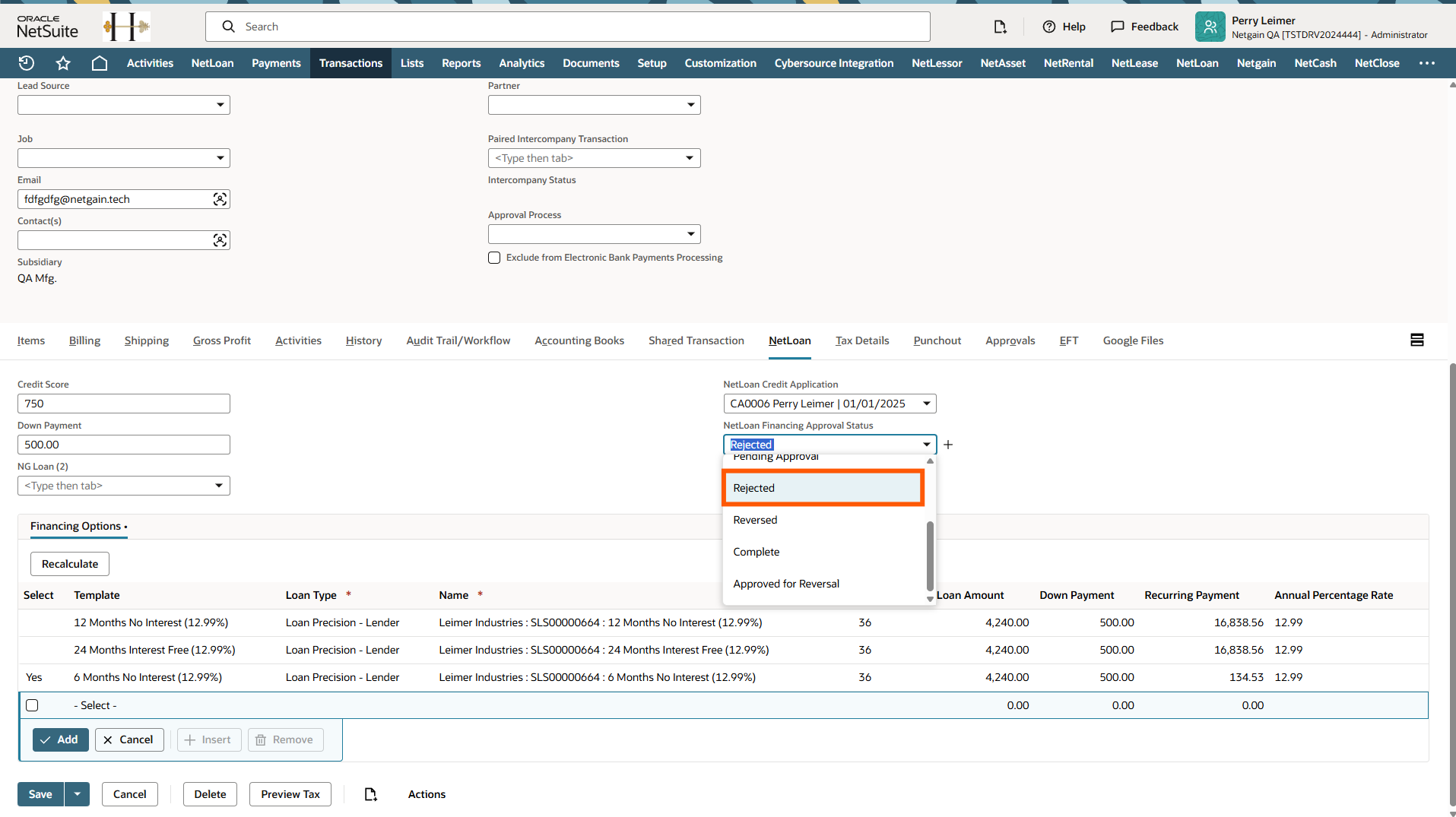Enable Exclude from Electronic Bank Payments Processing
The image size is (1456, 817).
pyautogui.click(x=494, y=258)
